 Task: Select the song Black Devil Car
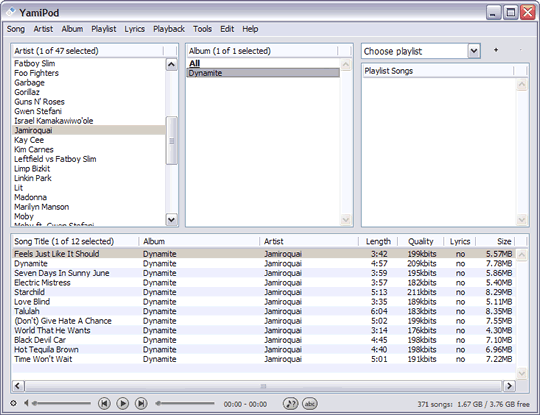40,340
